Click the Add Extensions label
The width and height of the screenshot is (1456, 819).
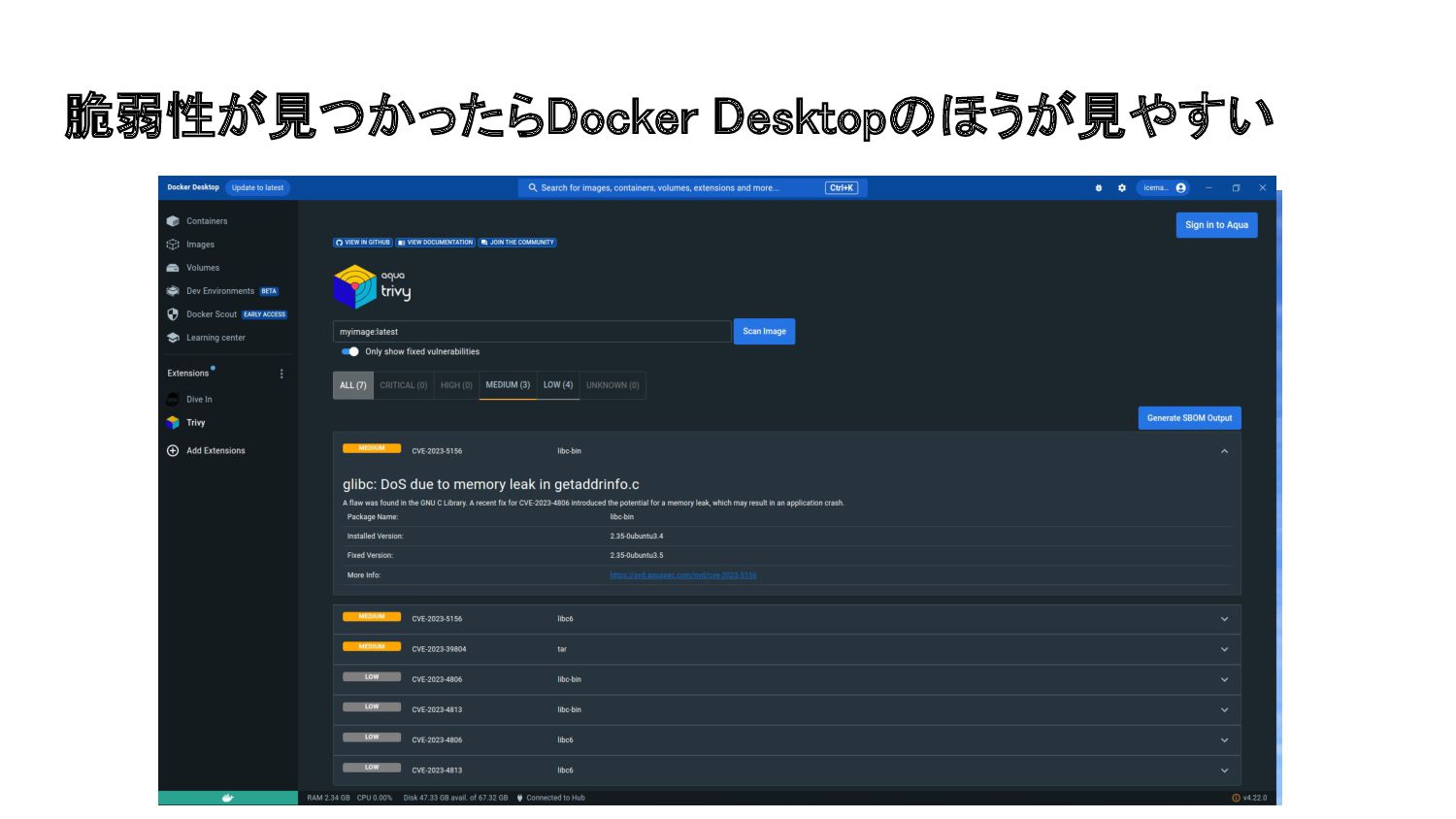point(215,451)
